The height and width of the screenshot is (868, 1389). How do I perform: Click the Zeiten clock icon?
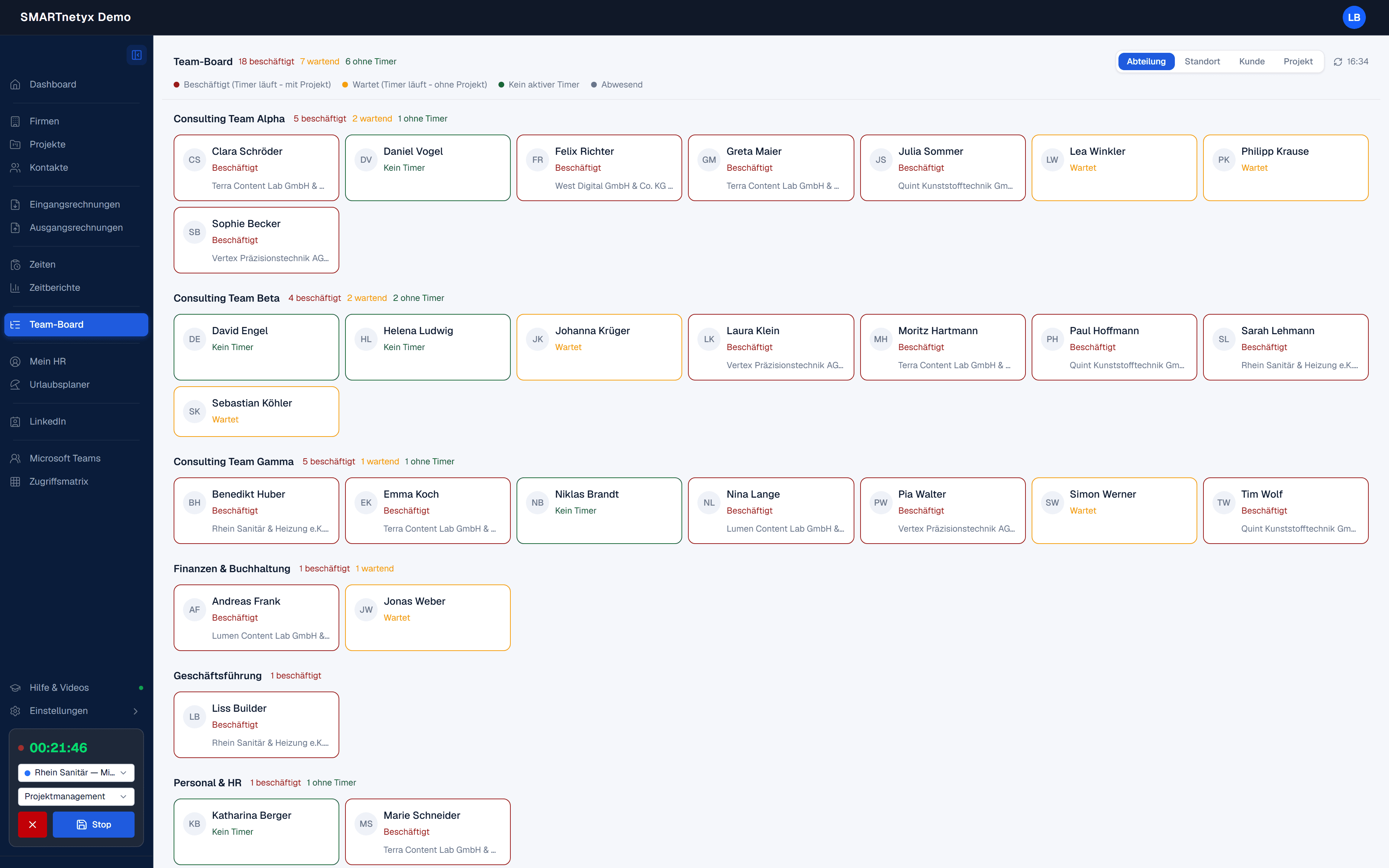[x=16, y=265]
